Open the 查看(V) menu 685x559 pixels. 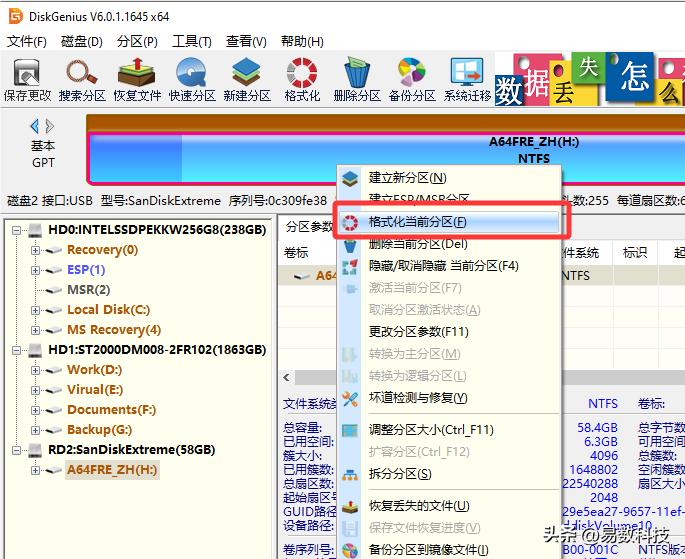click(246, 41)
